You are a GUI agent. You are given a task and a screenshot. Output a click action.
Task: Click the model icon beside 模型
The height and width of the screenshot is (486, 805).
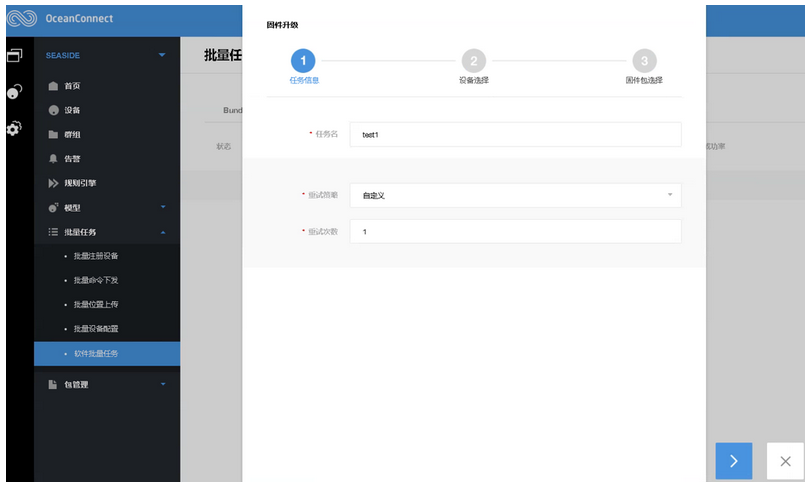(x=53, y=207)
